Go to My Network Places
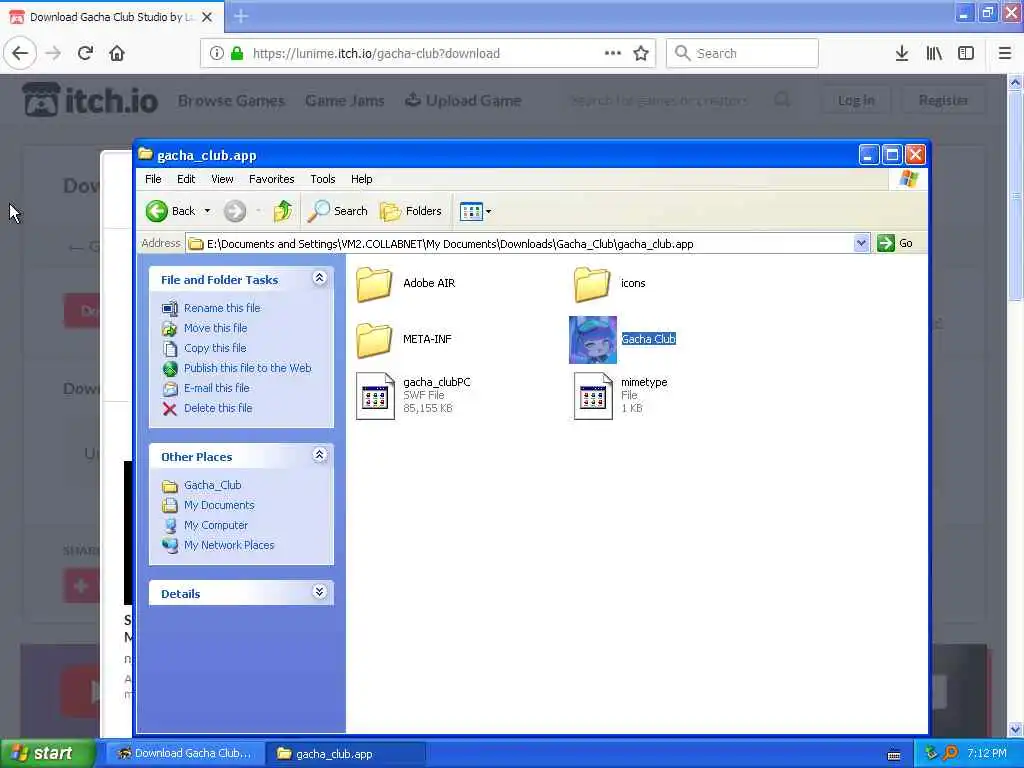 229,545
